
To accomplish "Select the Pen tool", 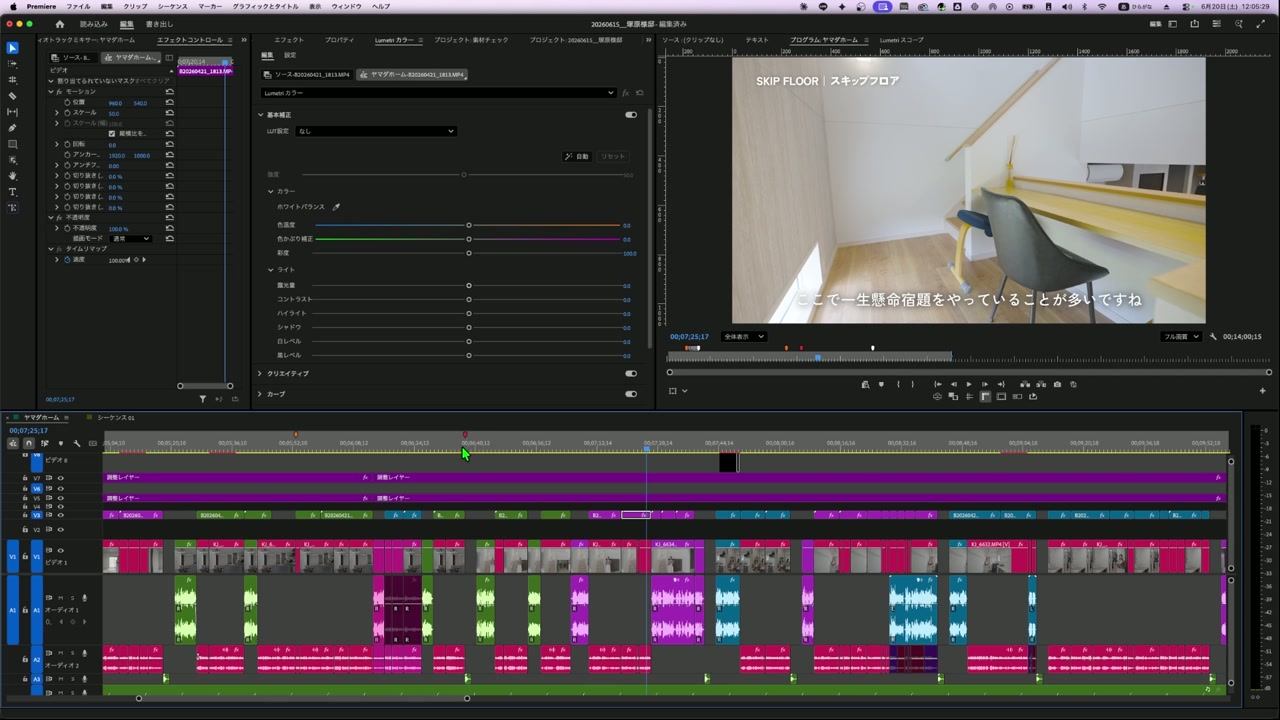I will (13, 128).
